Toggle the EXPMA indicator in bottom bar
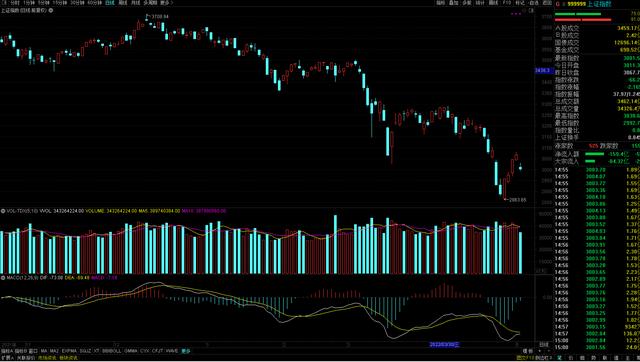The width and height of the screenshot is (640, 362). pos(69,351)
